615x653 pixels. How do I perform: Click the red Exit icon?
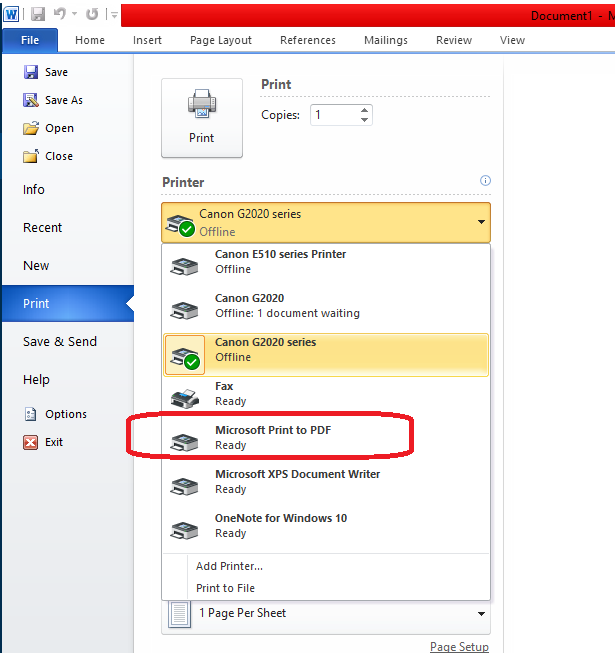31,442
